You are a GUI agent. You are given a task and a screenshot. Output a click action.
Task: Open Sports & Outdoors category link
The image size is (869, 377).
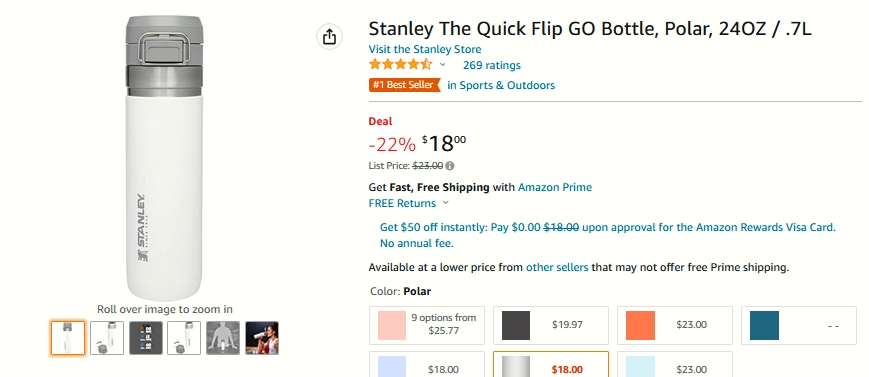tap(501, 85)
